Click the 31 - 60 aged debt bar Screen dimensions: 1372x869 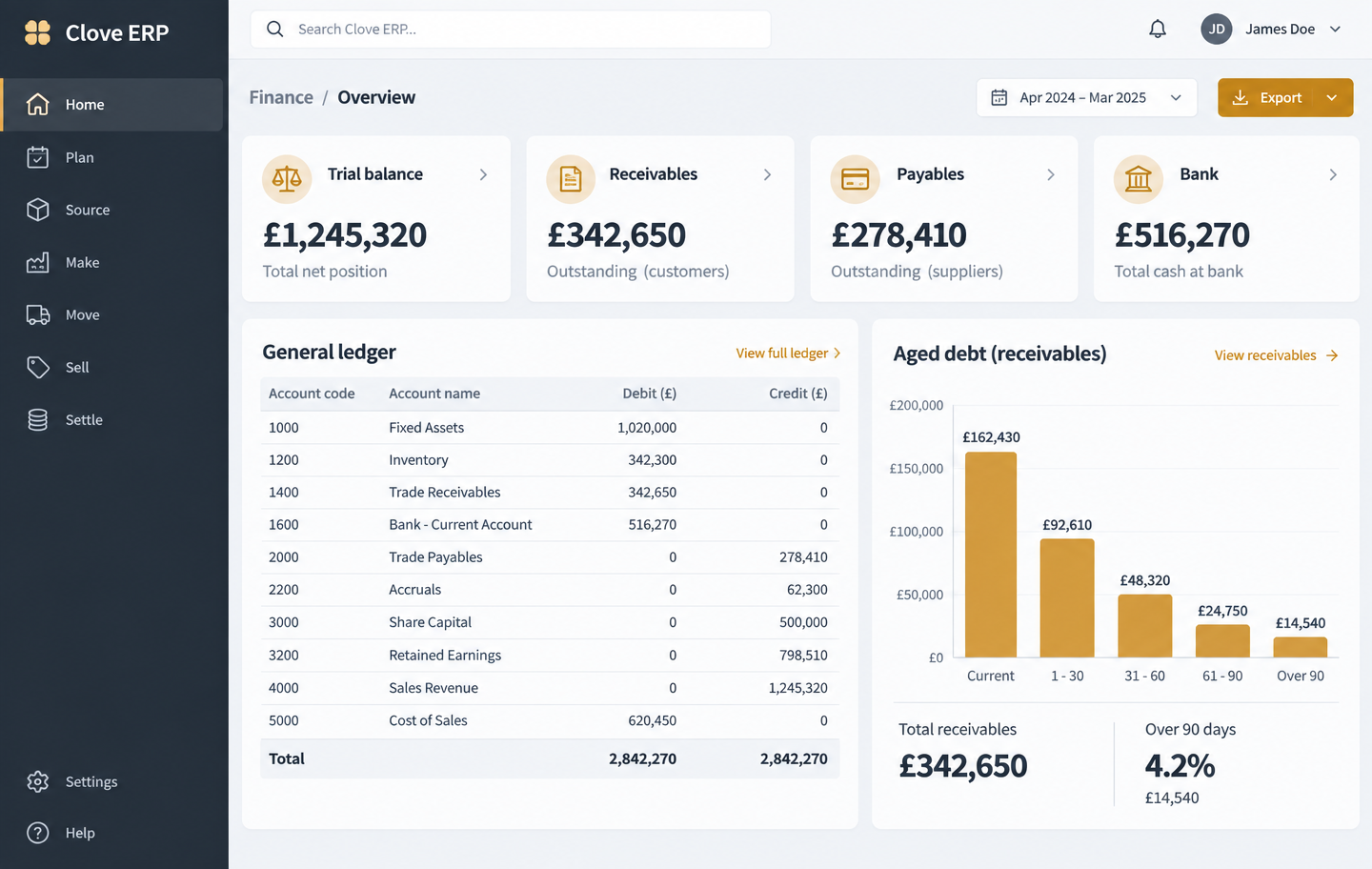[x=1144, y=626]
